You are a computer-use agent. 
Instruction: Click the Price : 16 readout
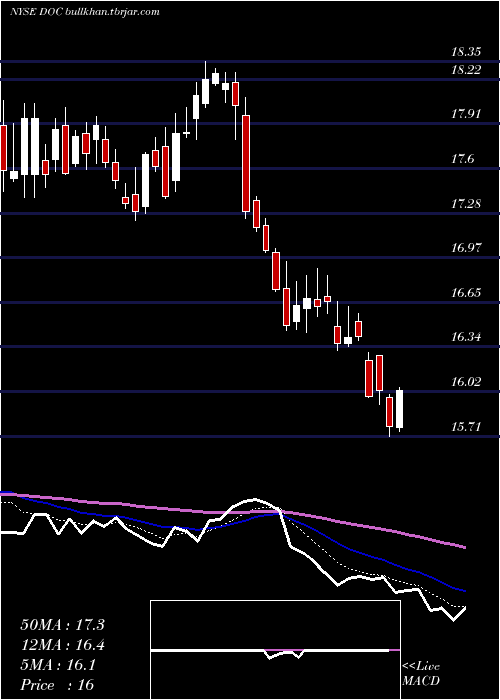pyautogui.click(x=57, y=685)
